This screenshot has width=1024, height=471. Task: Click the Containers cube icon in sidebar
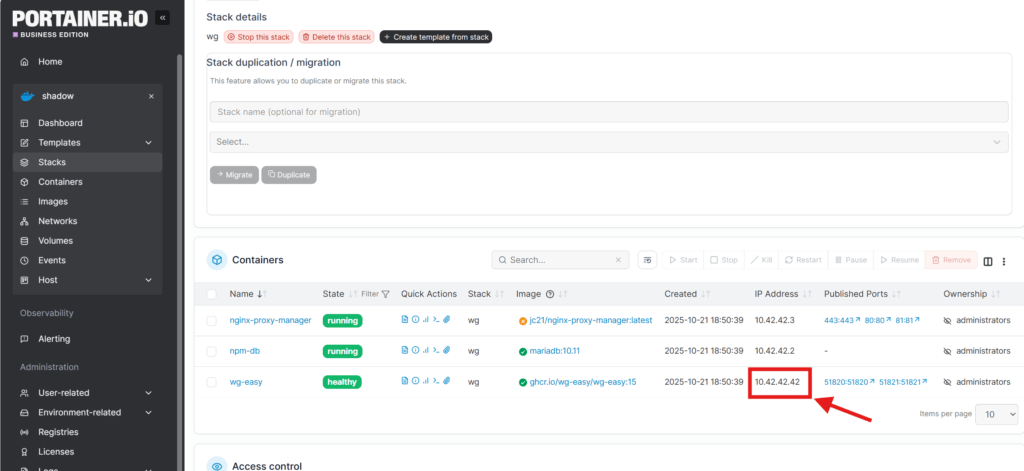point(26,182)
